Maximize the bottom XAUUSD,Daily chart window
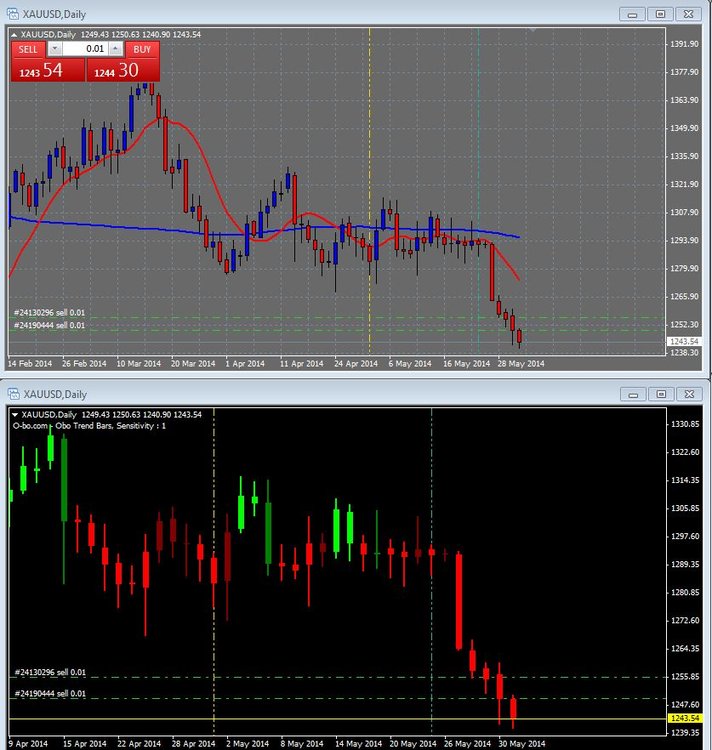The image size is (712, 750). [x=661, y=394]
